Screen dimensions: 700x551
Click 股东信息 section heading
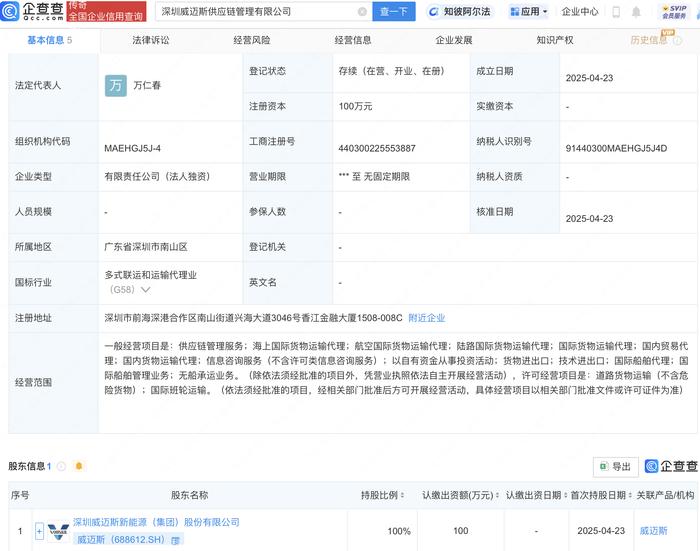coord(26,467)
